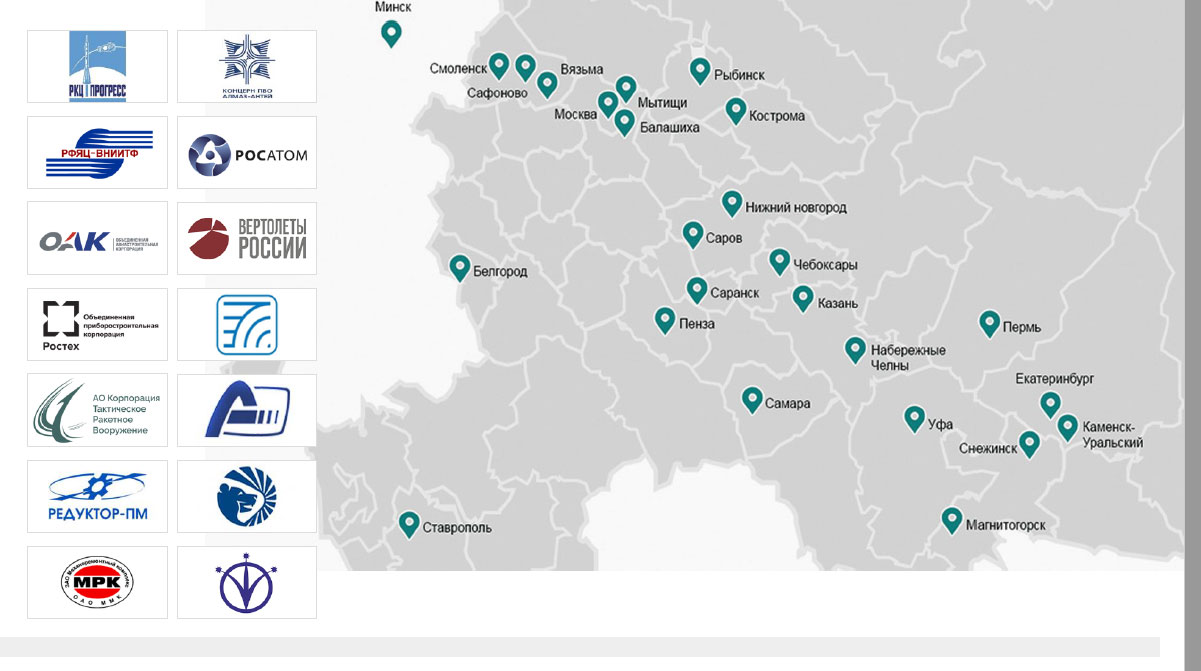Viewport: 1201px width, 671px height.
Task: Select the Каменск-Уральский city name
Action: coord(1113,435)
